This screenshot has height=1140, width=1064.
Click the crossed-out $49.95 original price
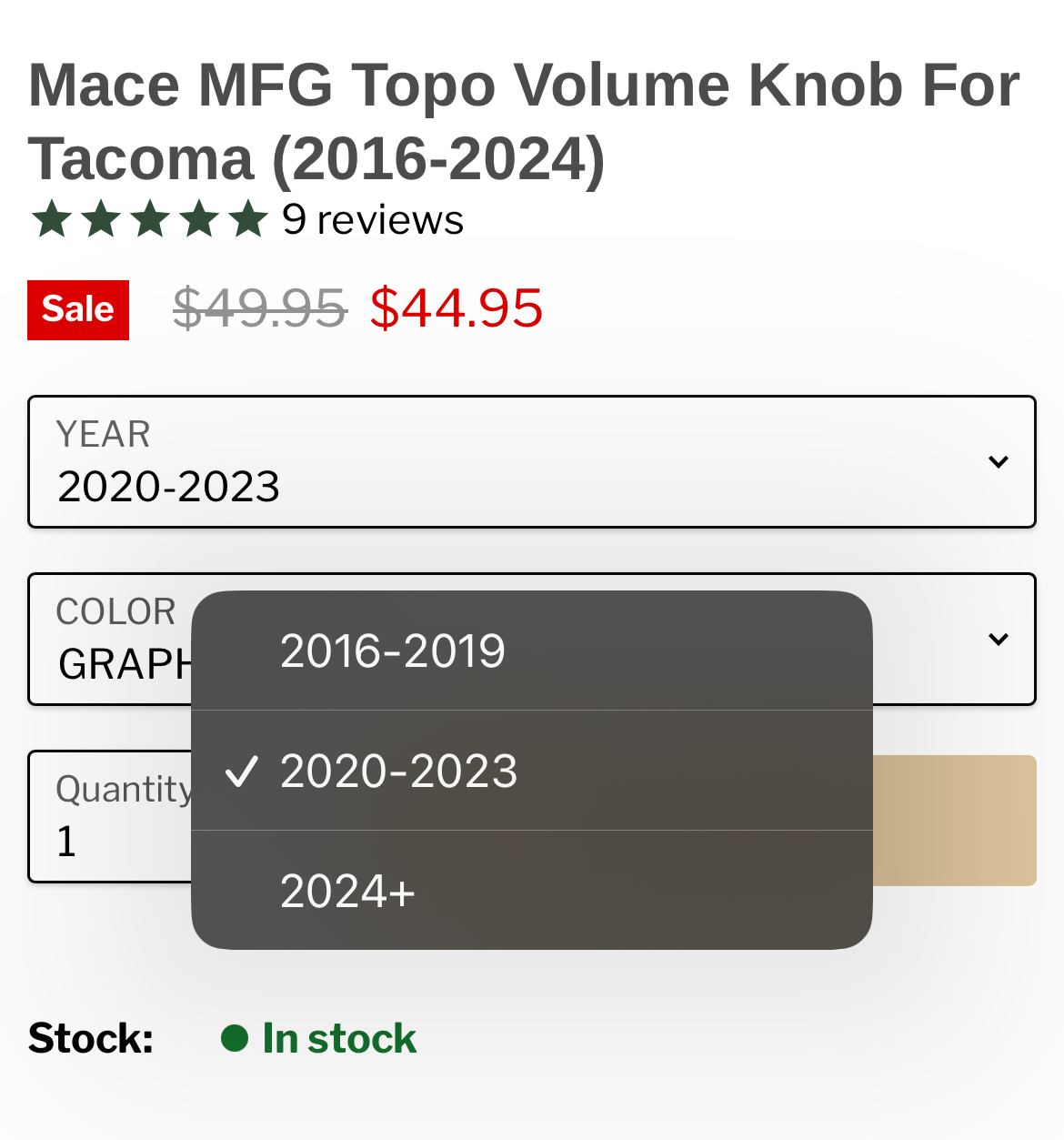(260, 308)
